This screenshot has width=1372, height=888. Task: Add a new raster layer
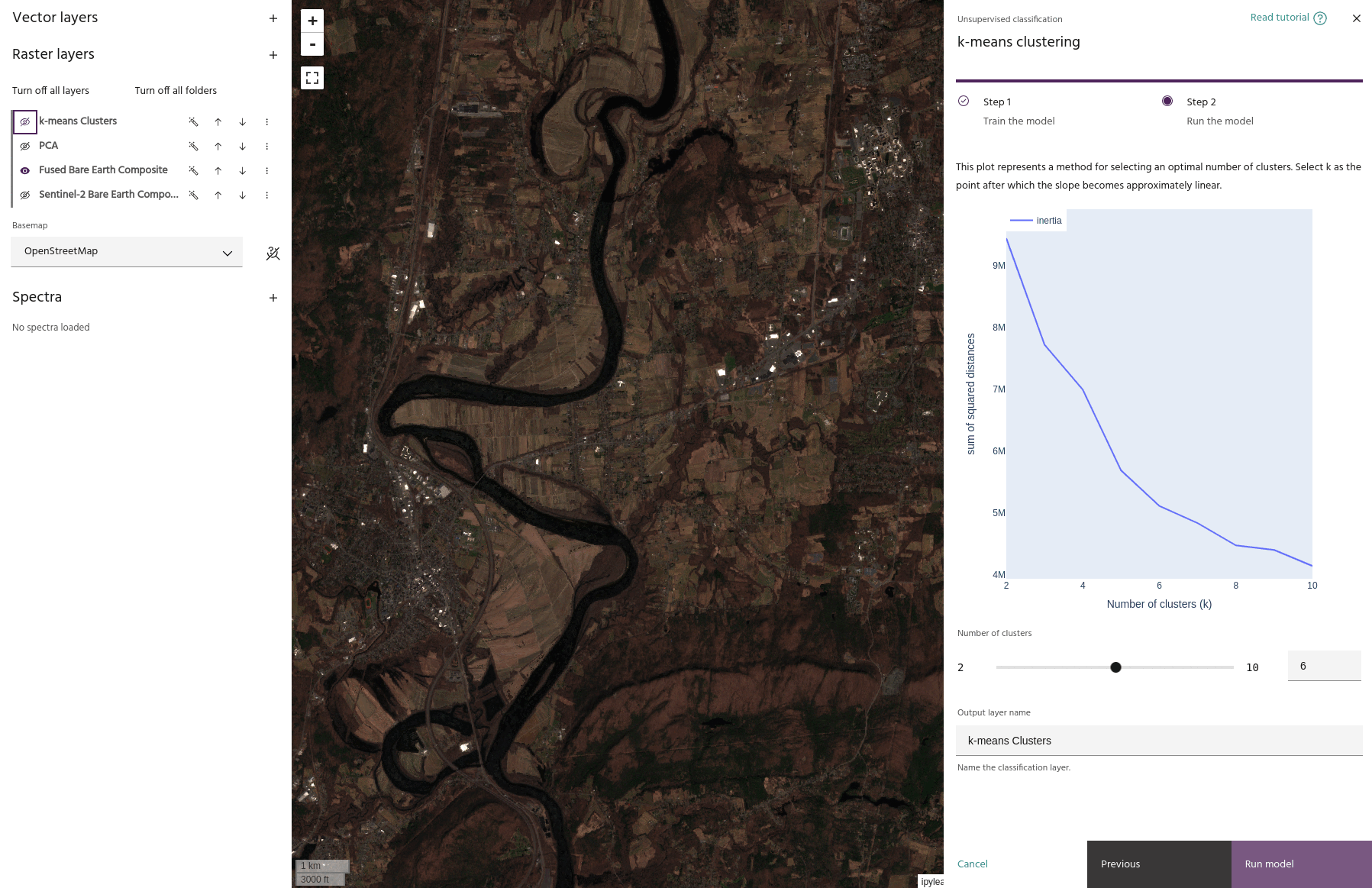point(273,55)
